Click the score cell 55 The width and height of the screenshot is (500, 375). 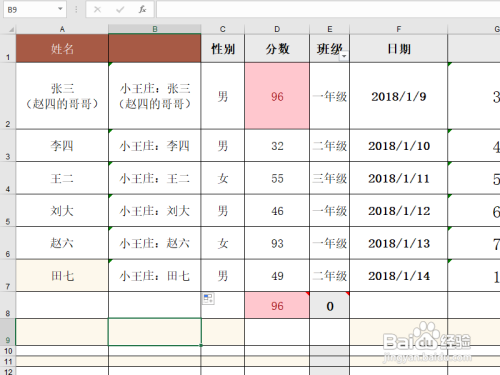[277, 178]
